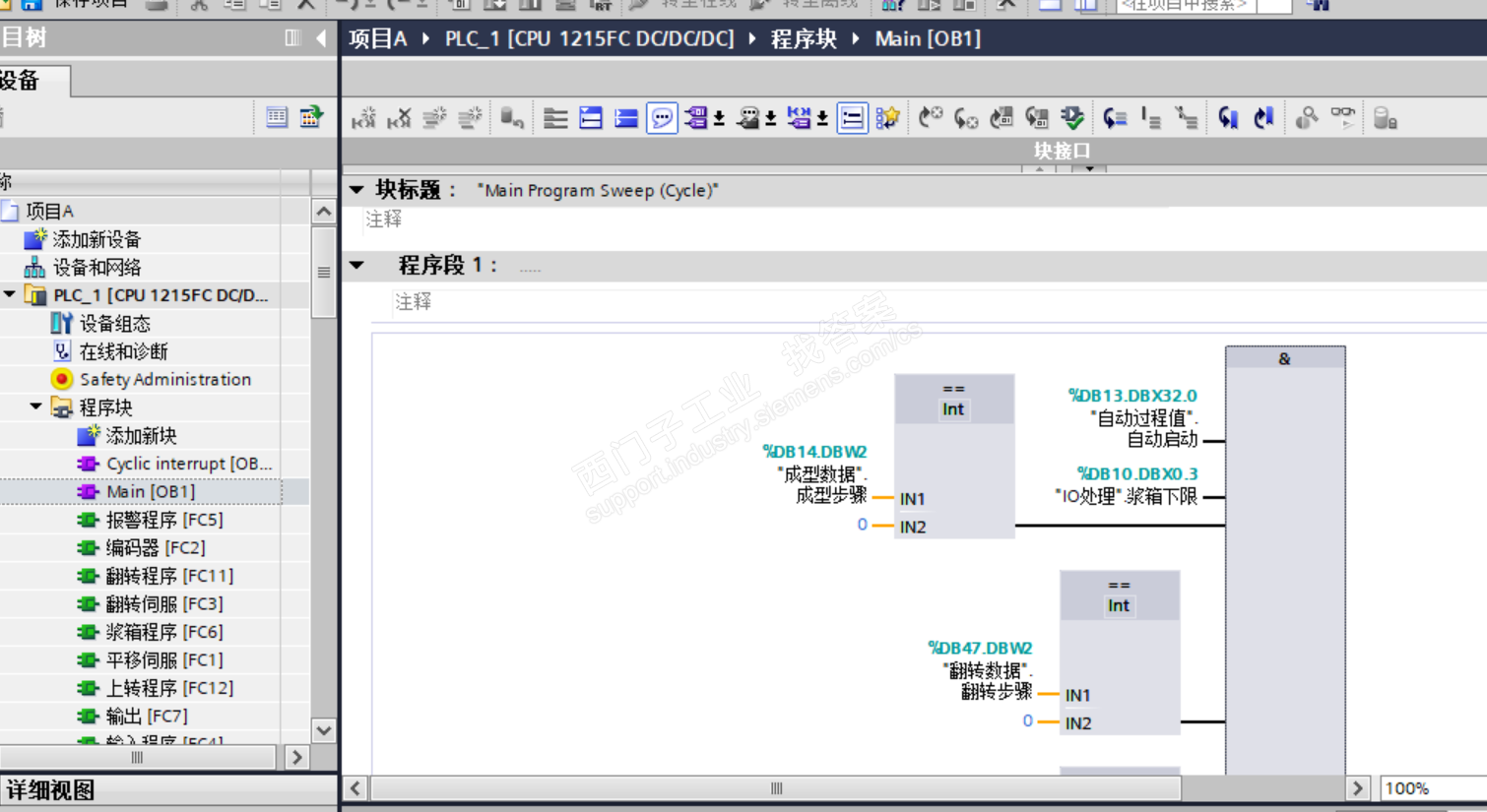This screenshot has height=812, width=1487.
Task: Click the database cylinder icon at toolbar end
Action: click(1386, 119)
